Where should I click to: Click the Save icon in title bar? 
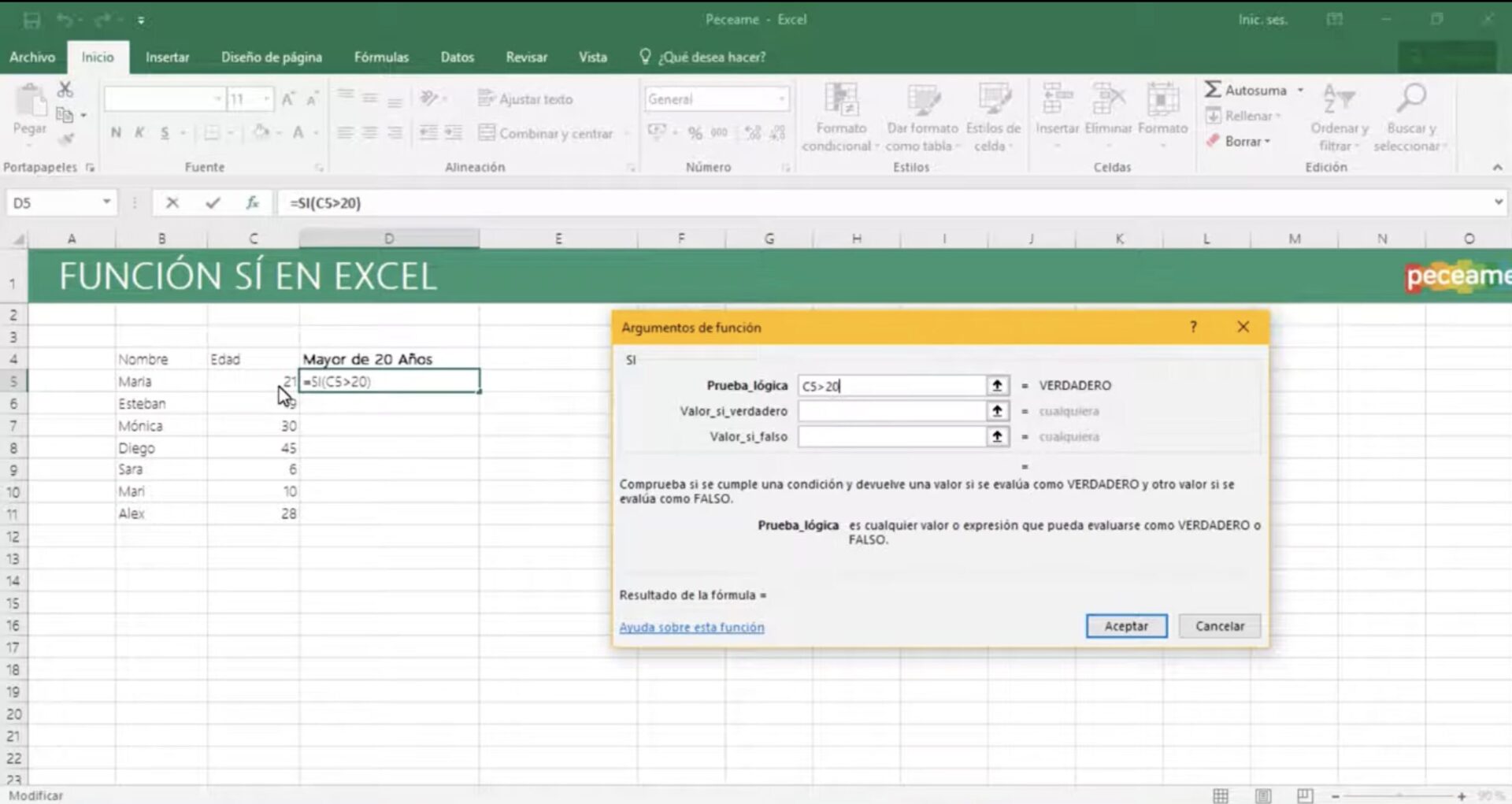(x=31, y=20)
